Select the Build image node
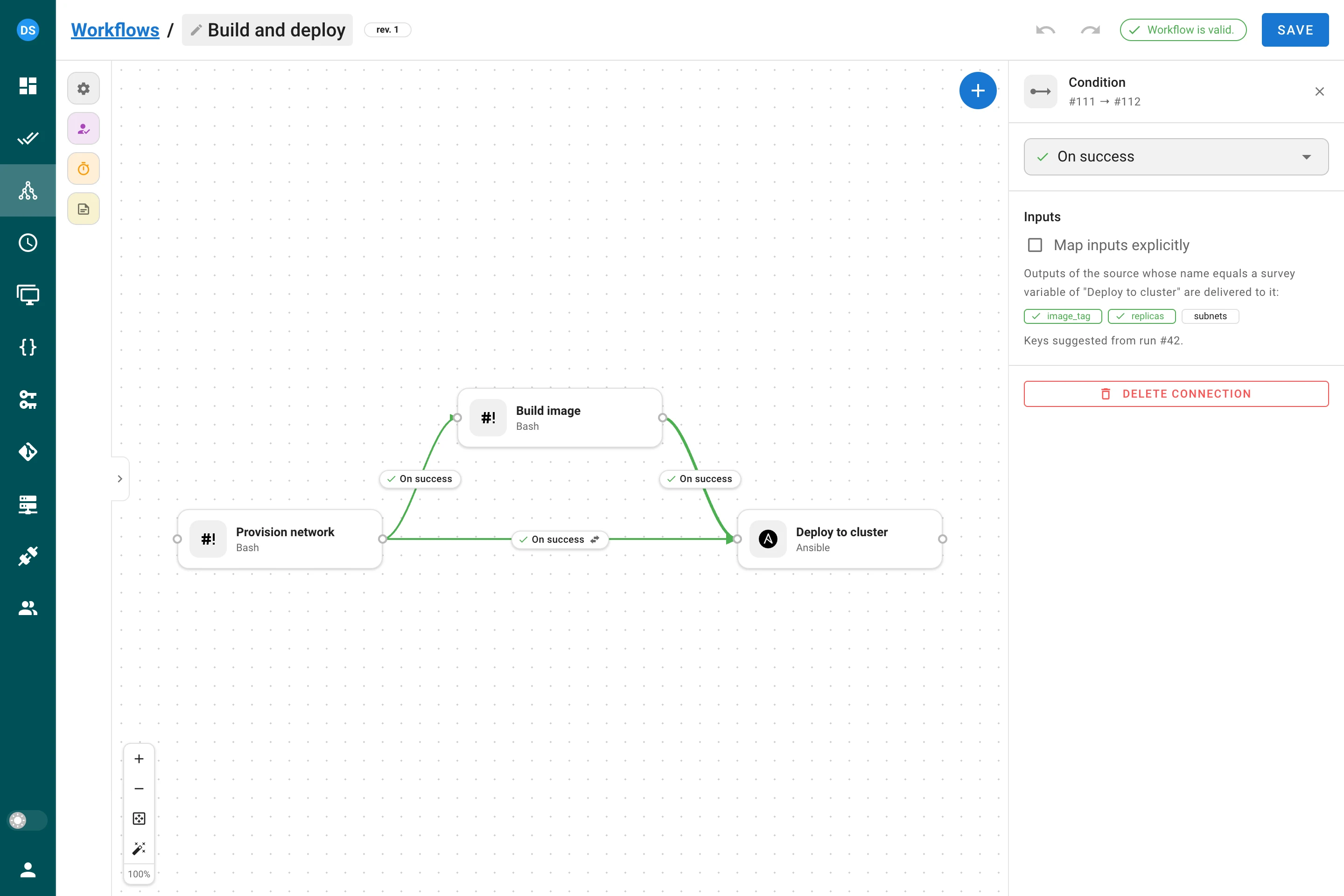The width and height of the screenshot is (1344, 896). pos(560,418)
